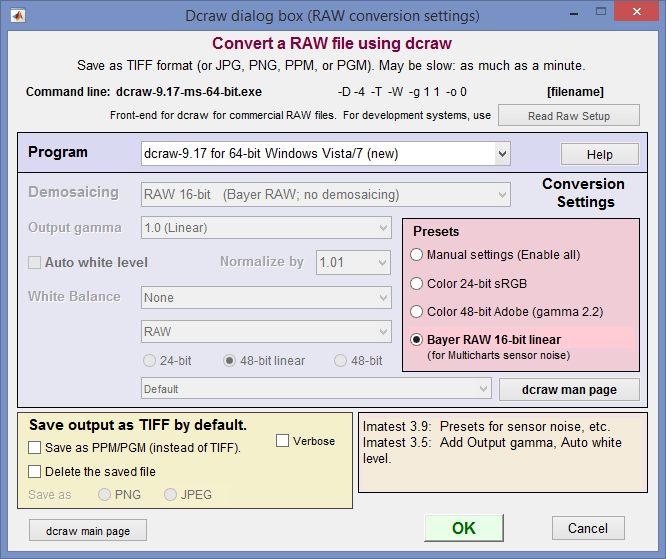Minimize the Dcraw dialog window
Image resolution: width=666 pixels, height=559 pixels.
pyautogui.click(x=574, y=13)
